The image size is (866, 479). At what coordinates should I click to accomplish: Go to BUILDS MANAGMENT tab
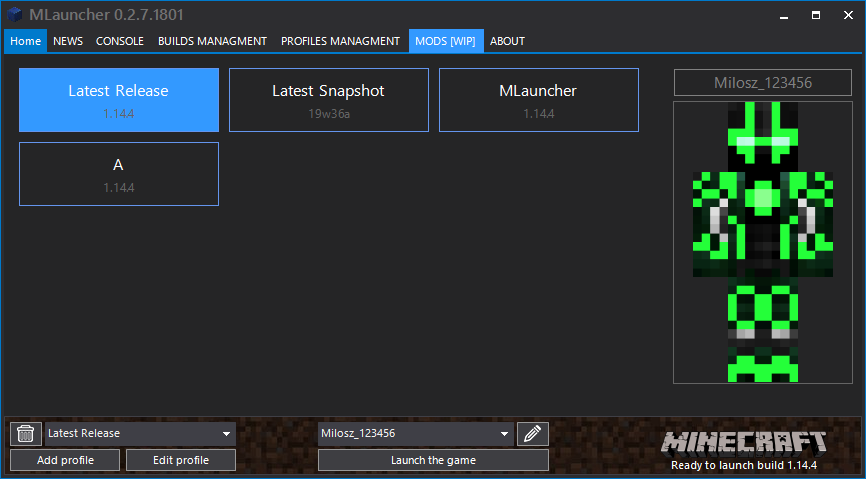click(x=213, y=41)
